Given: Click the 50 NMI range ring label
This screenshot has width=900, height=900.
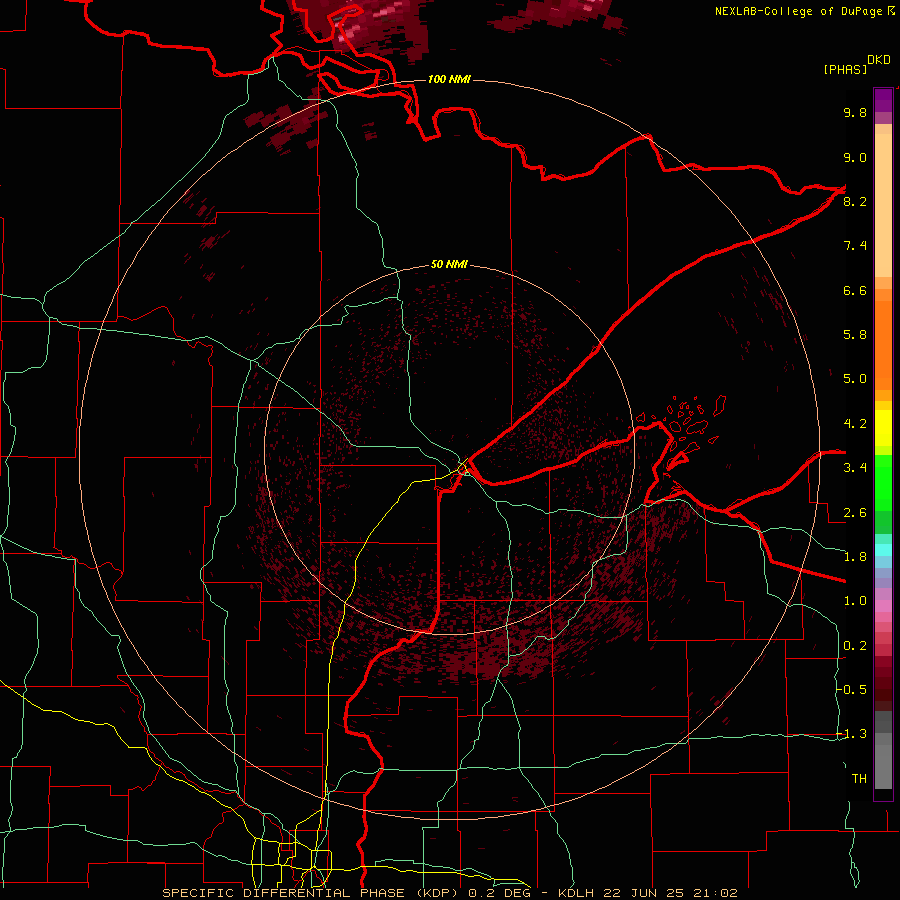Looking at the screenshot, I should click(449, 264).
